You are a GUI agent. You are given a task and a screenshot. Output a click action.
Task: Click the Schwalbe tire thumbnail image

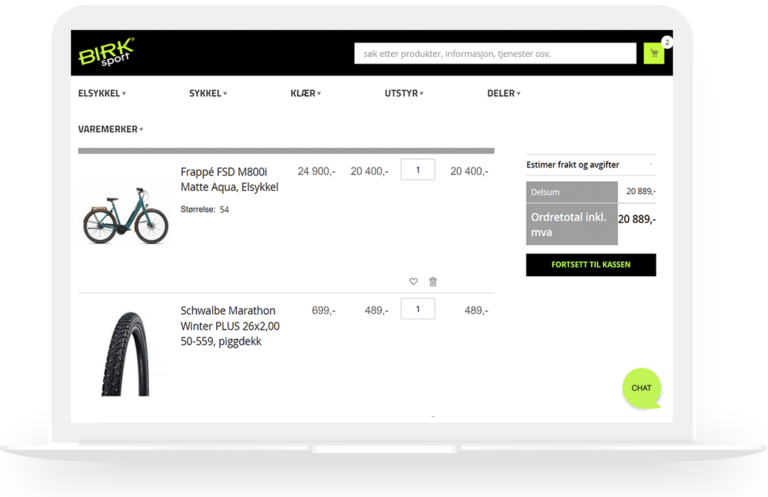[x=124, y=352]
